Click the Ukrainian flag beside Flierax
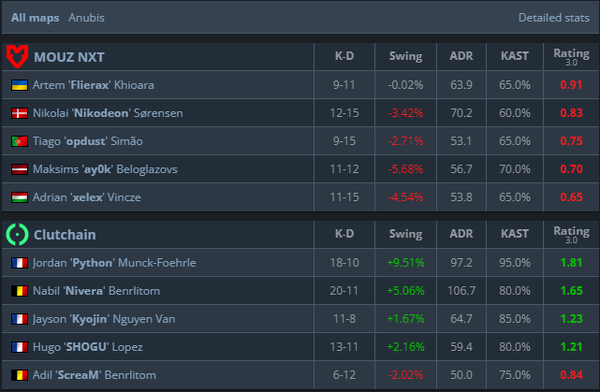600x392 pixels. pyautogui.click(x=20, y=85)
